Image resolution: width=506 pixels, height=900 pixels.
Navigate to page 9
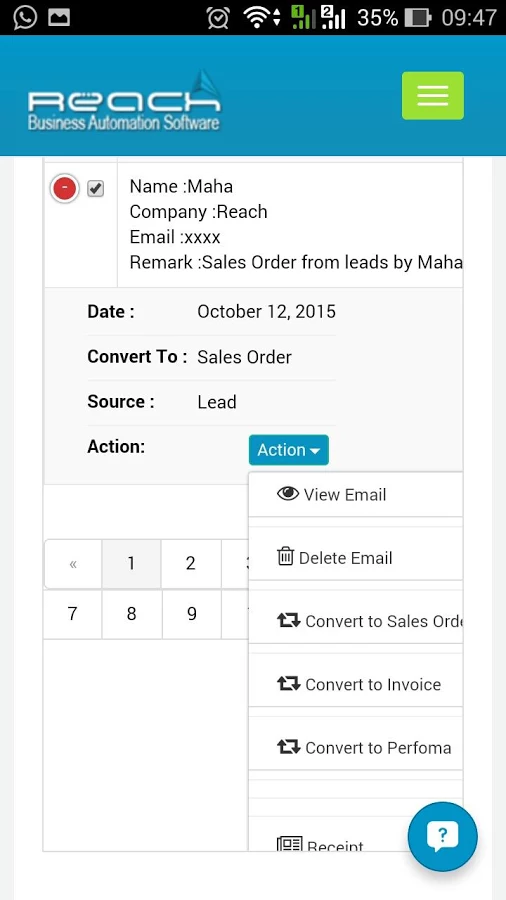coord(192,614)
